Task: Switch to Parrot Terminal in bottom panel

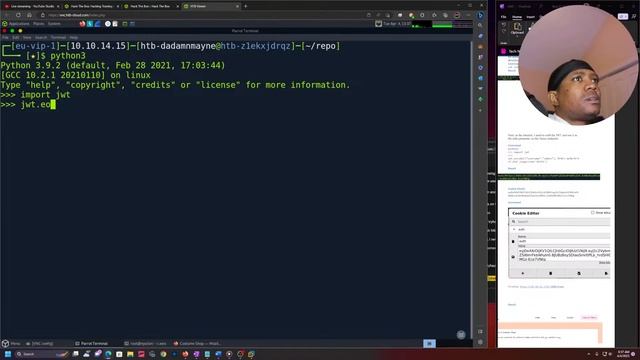Action: pos(91,344)
